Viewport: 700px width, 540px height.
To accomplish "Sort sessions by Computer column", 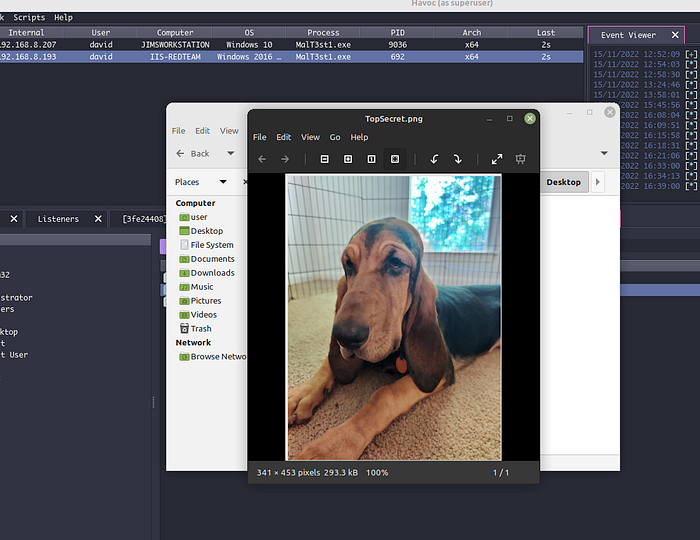I will [175, 33].
